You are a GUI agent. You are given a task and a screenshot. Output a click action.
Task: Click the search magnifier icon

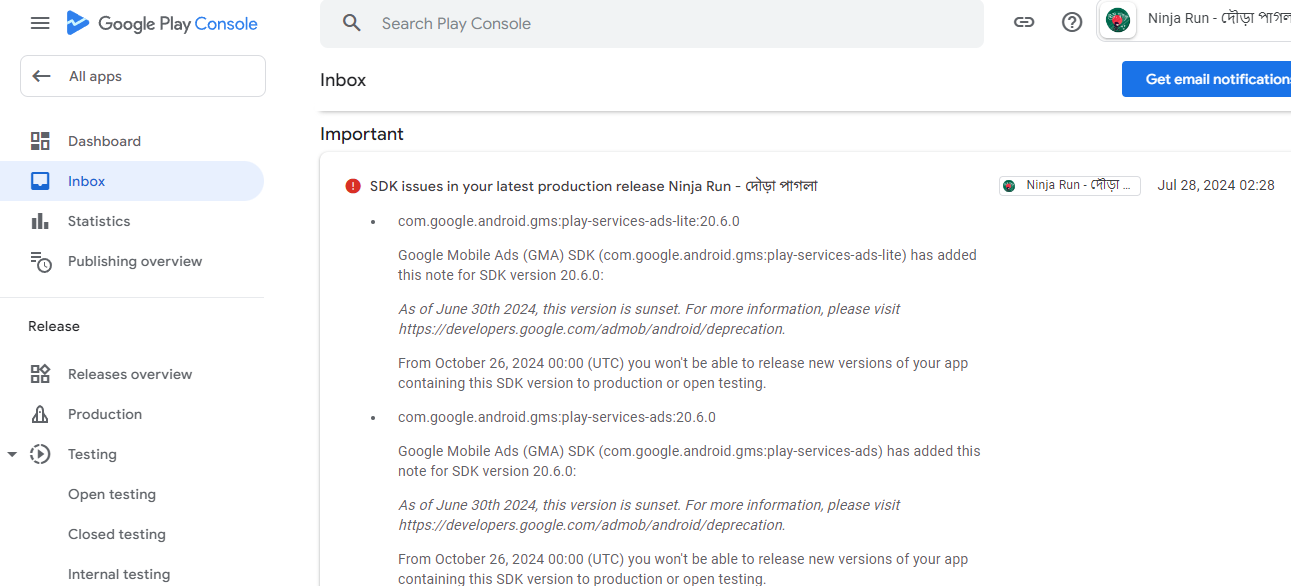point(352,23)
